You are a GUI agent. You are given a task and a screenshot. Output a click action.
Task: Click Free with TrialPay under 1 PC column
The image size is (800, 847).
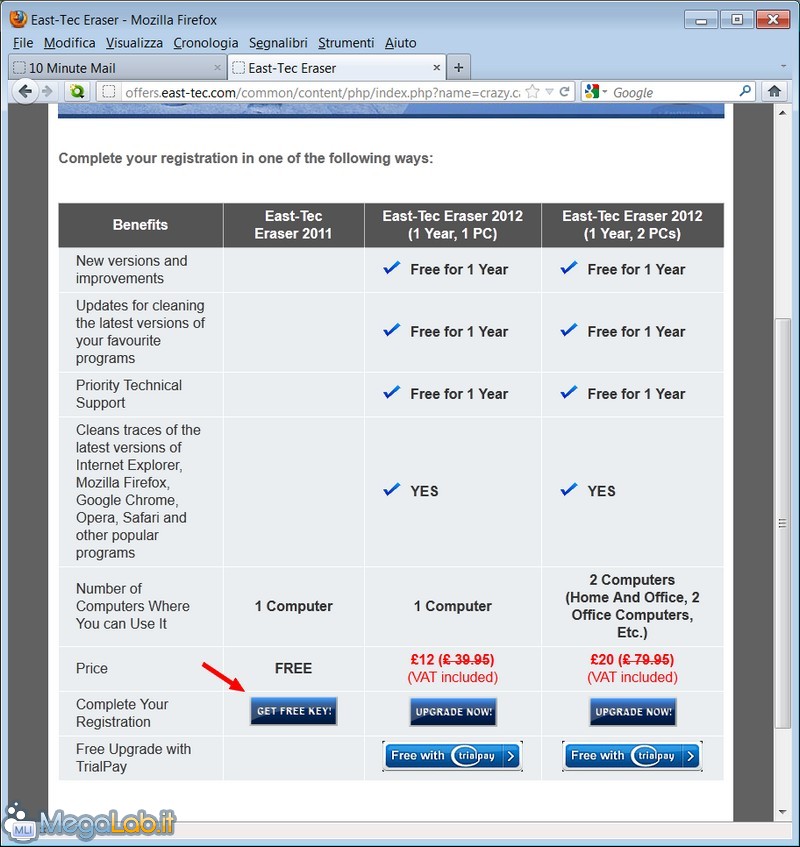pyautogui.click(x=452, y=756)
